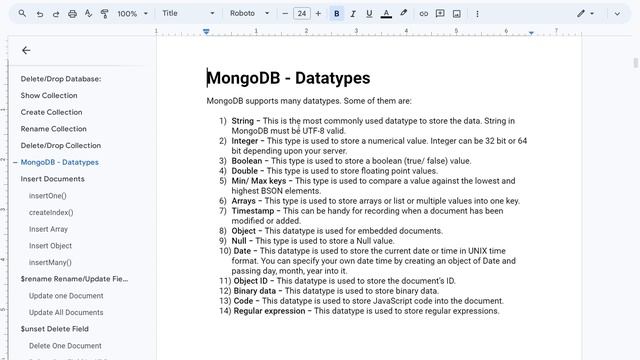640x360 pixels.
Task: Open the Roboto font dropdown
Action: click(249, 13)
